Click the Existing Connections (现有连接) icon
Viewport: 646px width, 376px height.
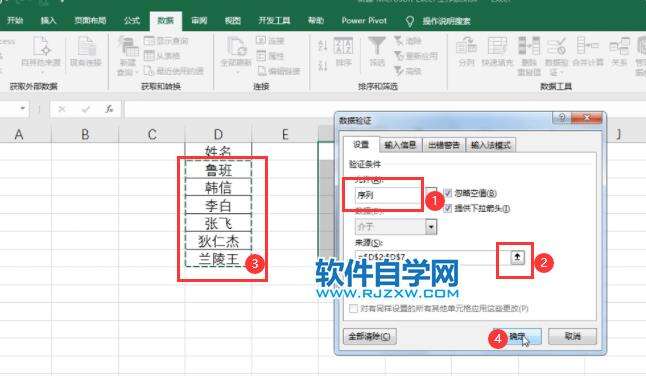pyautogui.click(x=86, y=51)
